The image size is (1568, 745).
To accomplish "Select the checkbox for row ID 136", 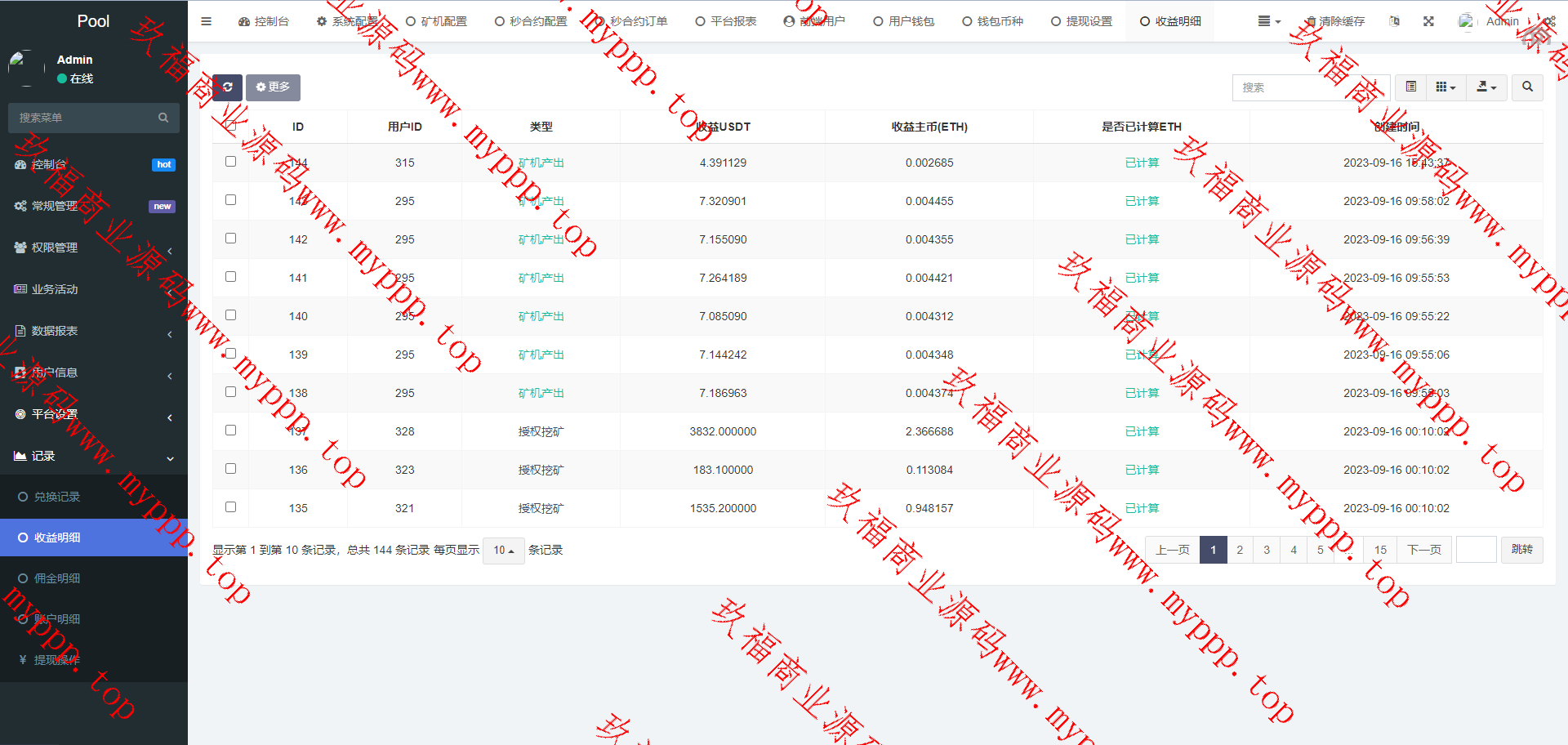I will pyautogui.click(x=230, y=469).
